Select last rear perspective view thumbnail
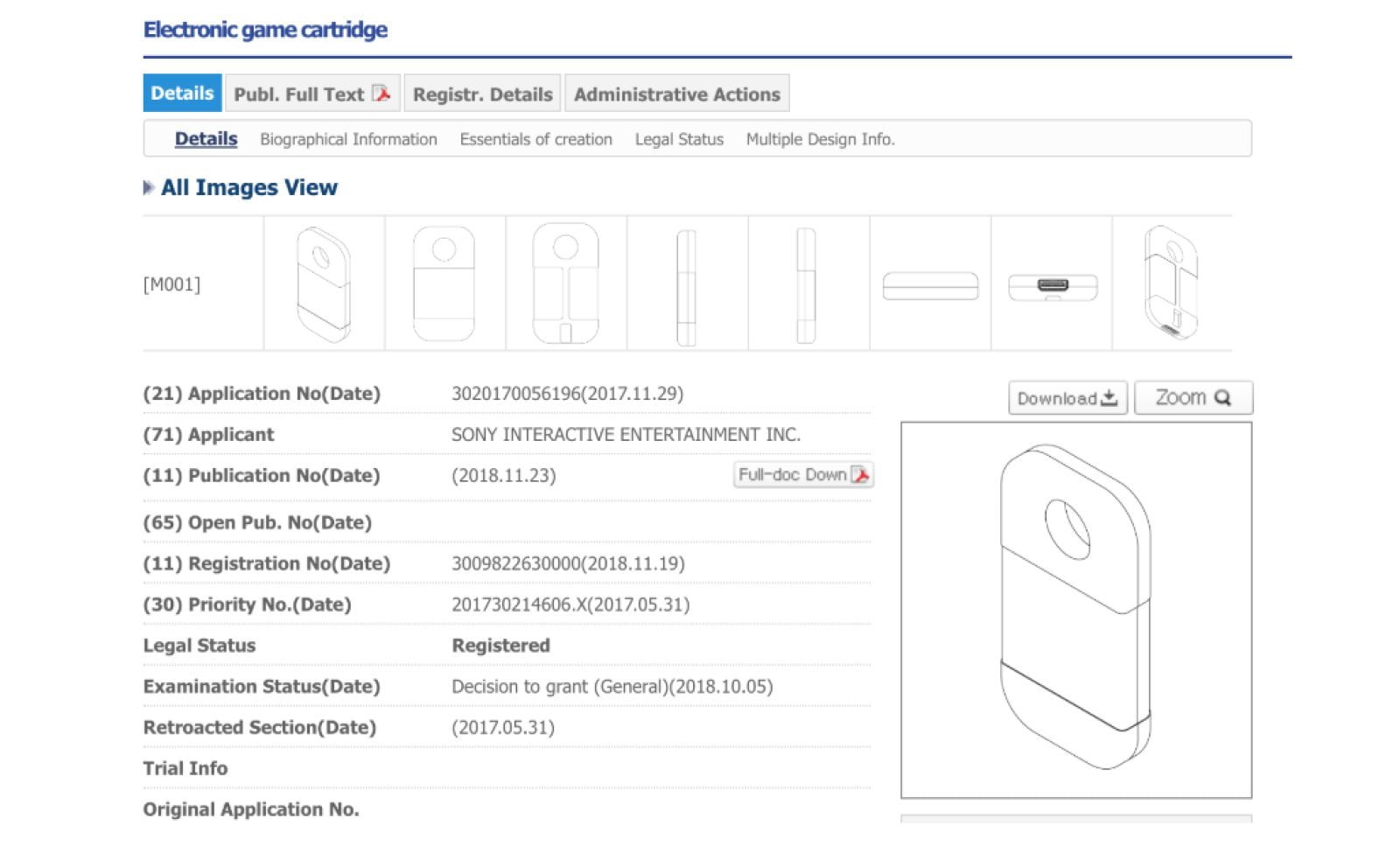The width and height of the screenshot is (1400, 853). (1171, 284)
